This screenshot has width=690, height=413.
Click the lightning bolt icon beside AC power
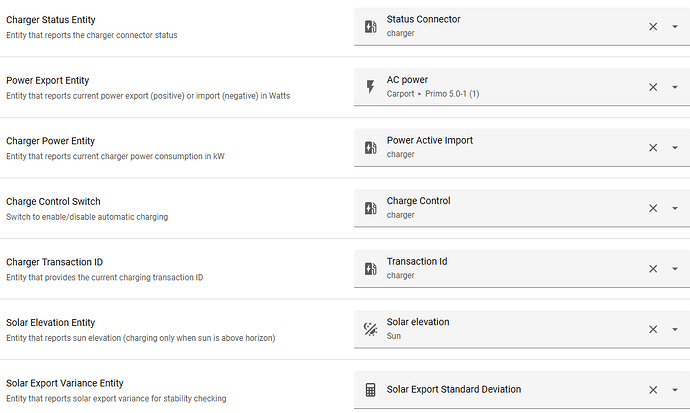tap(371, 87)
